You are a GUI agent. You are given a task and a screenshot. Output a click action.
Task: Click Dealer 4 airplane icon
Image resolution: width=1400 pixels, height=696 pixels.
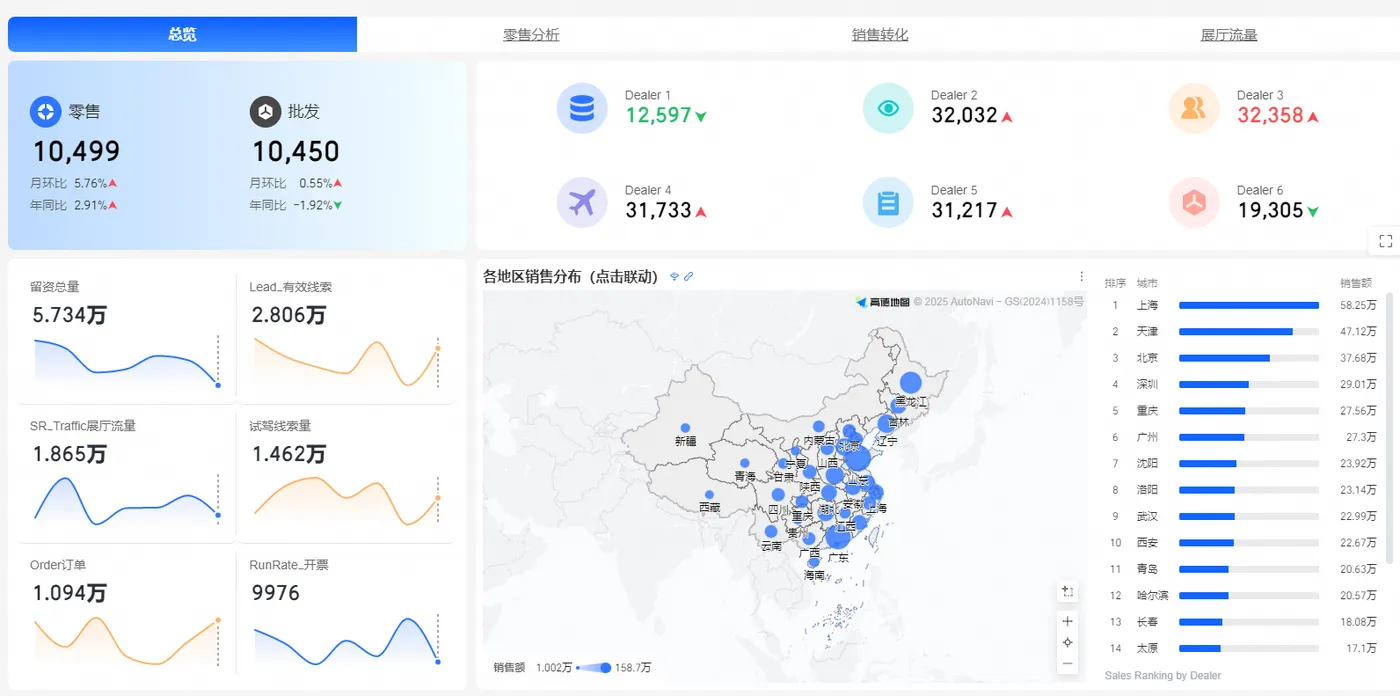coord(582,203)
